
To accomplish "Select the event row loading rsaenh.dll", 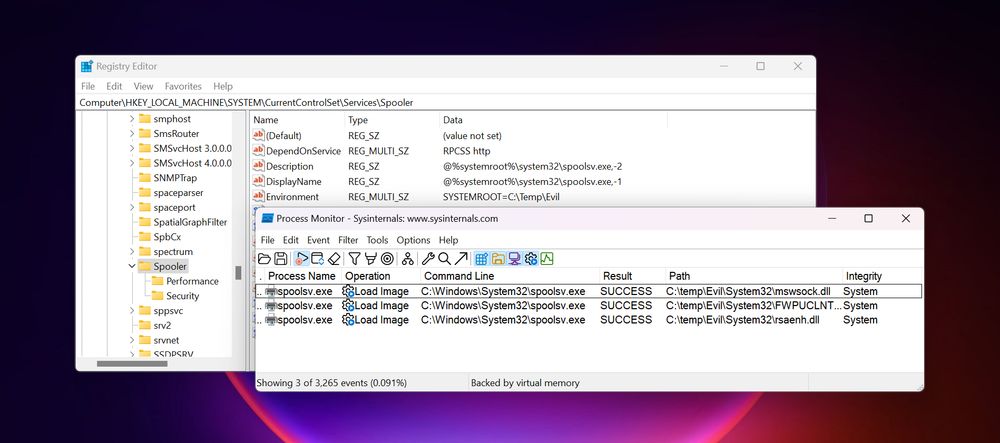I will coord(589,320).
